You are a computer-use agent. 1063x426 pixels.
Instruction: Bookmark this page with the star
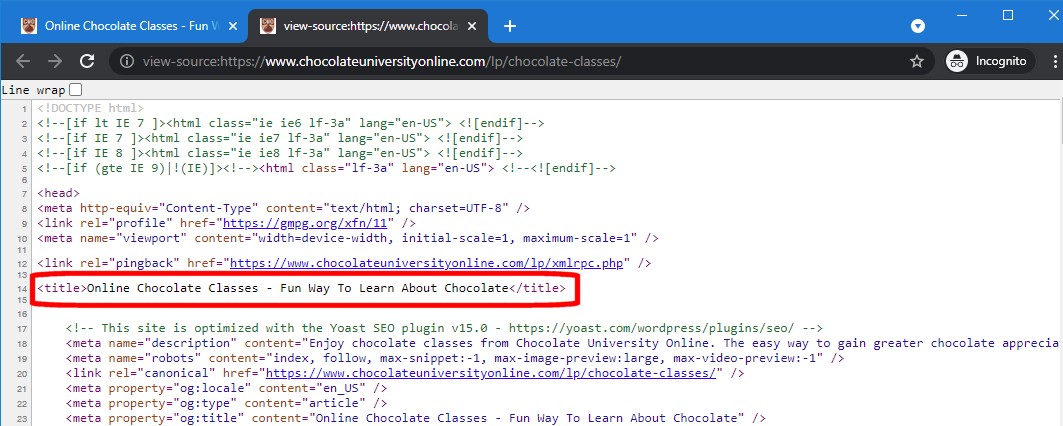(x=917, y=62)
